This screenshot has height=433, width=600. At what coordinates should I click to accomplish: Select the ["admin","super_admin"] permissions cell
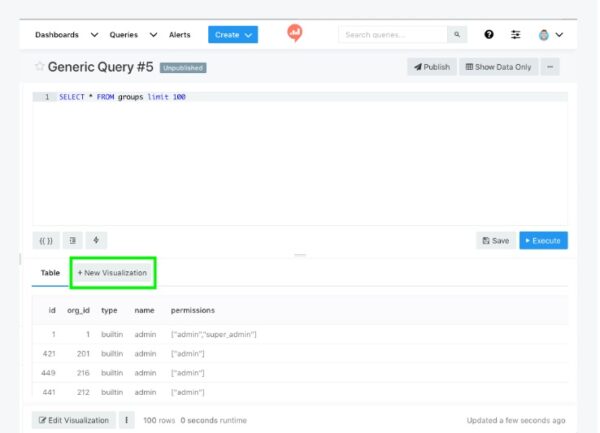[x=214, y=334]
